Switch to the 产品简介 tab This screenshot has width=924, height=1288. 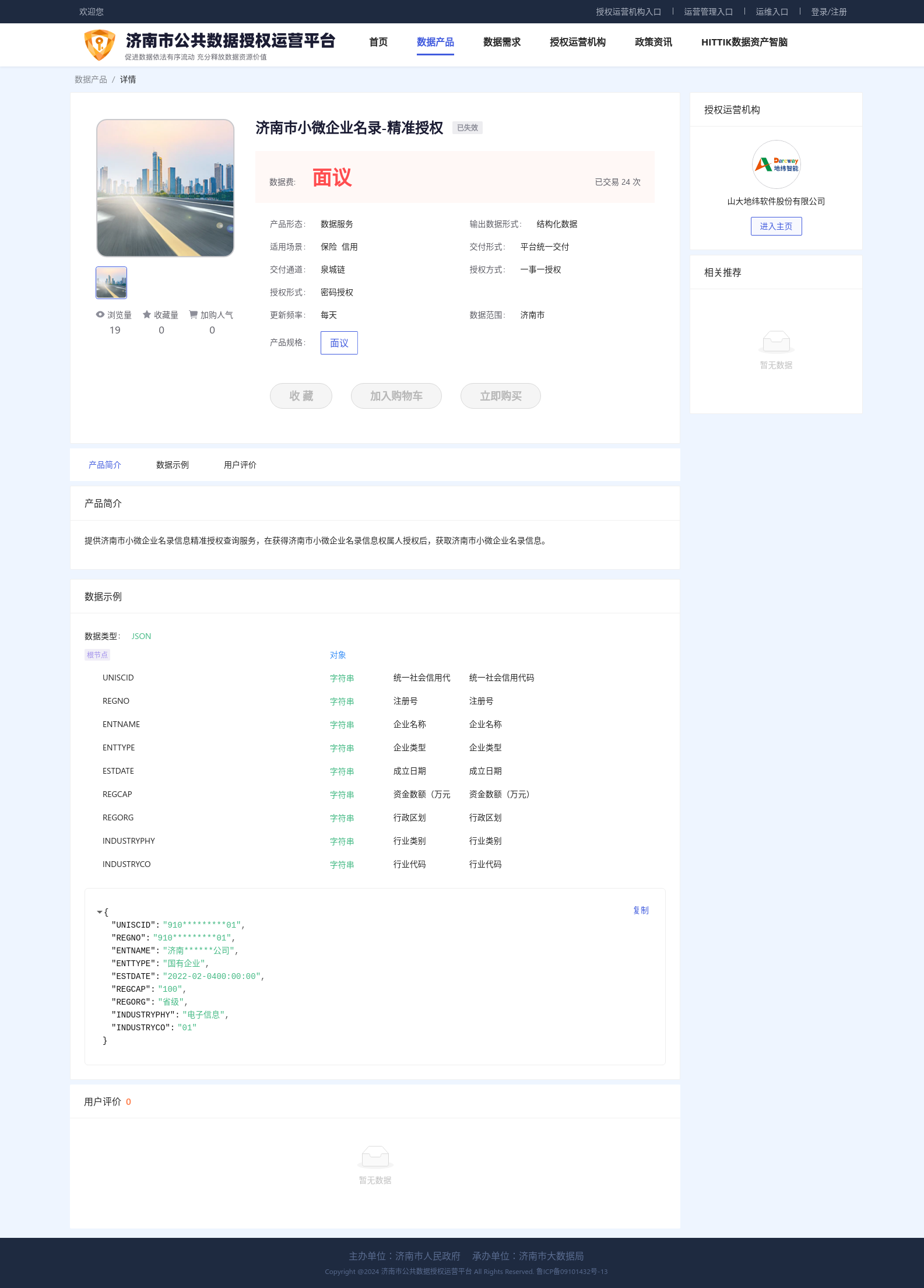[x=105, y=465]
